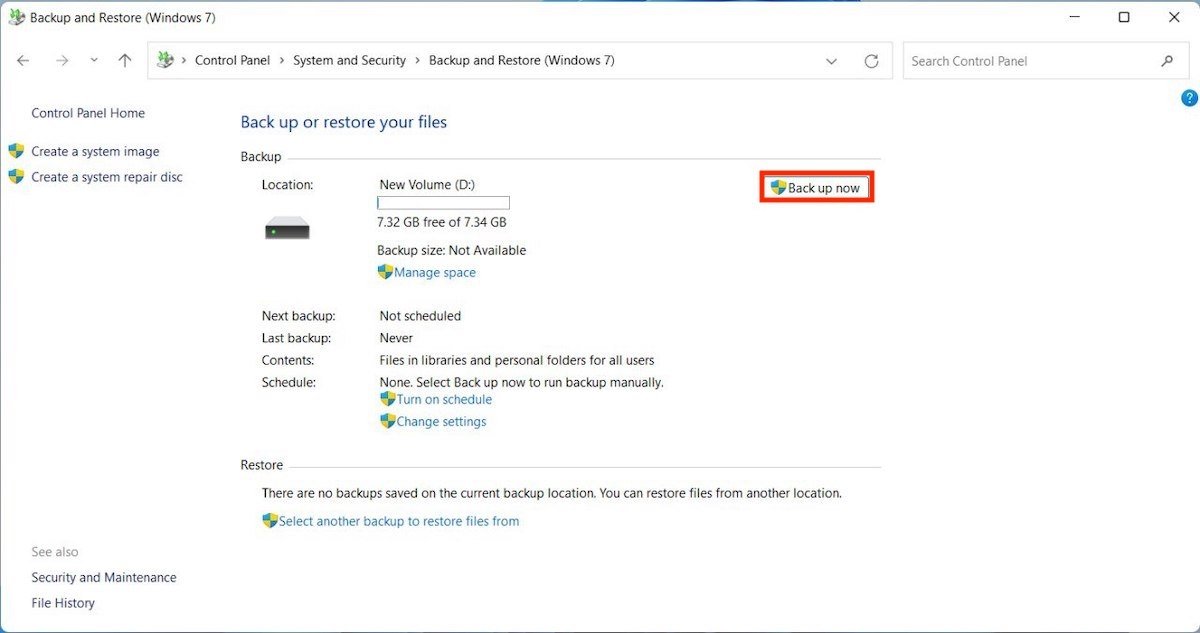Click System and Security breadcrumb
The image size is (1200, 633).
tap(349, 61)
